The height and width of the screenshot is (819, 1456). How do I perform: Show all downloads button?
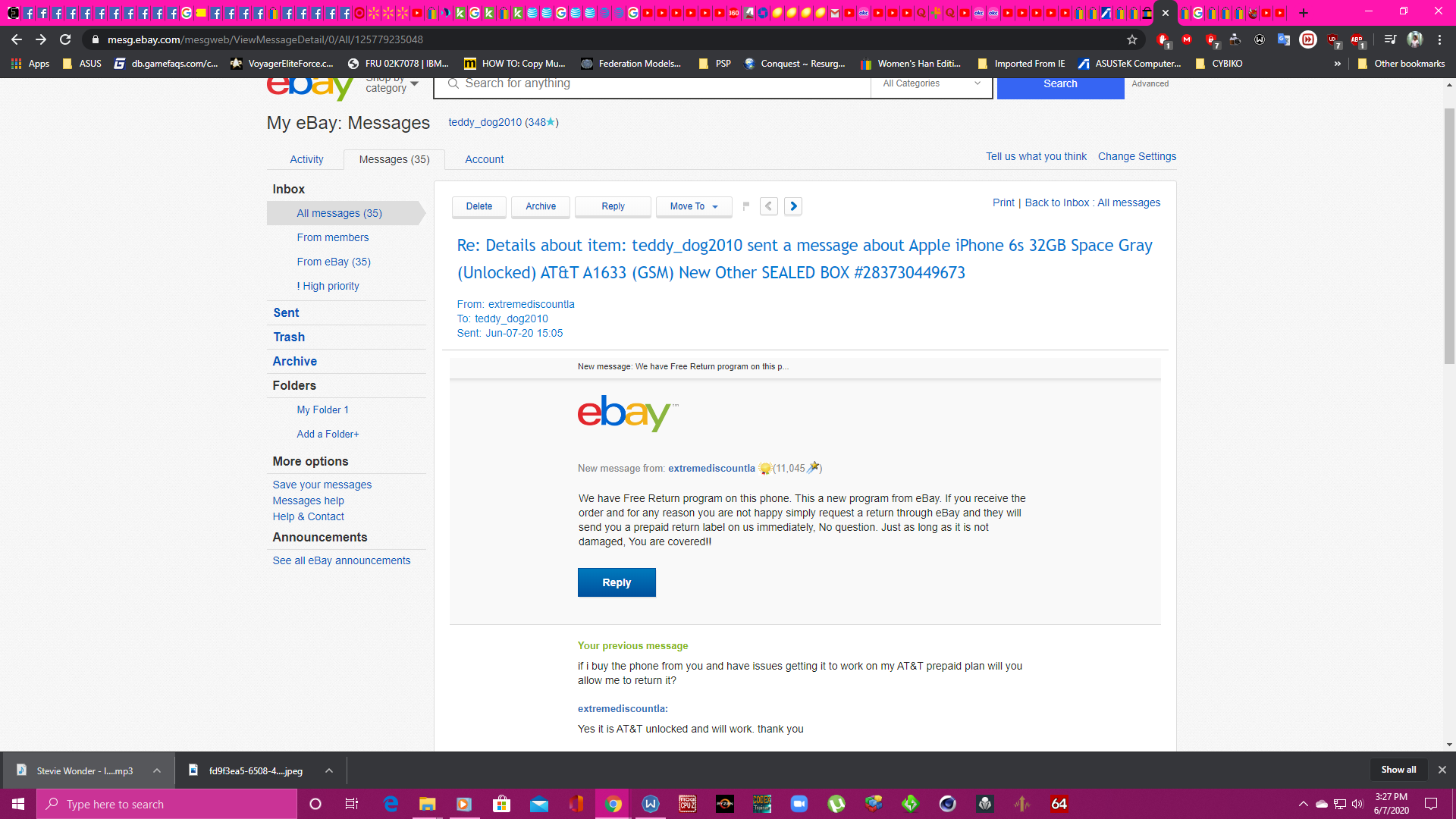click(x=1398, y=770)
